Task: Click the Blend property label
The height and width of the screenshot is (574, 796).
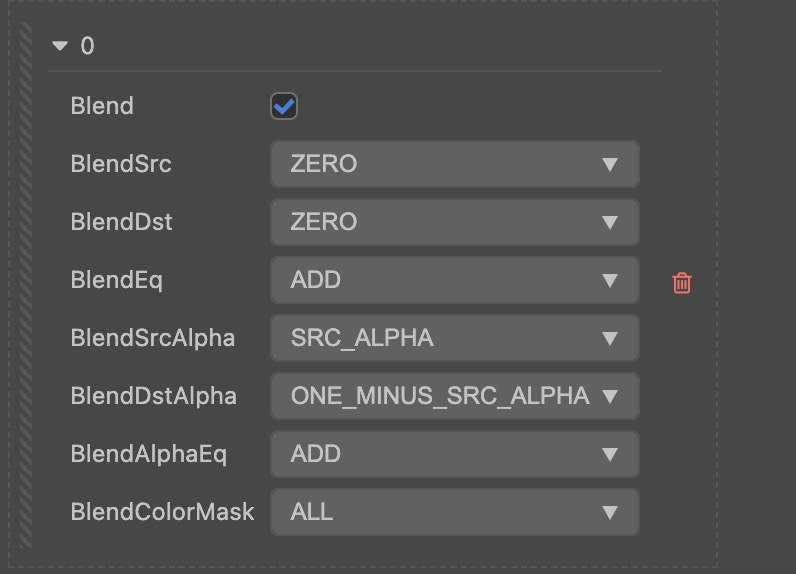Action: (x=102, y=106)
